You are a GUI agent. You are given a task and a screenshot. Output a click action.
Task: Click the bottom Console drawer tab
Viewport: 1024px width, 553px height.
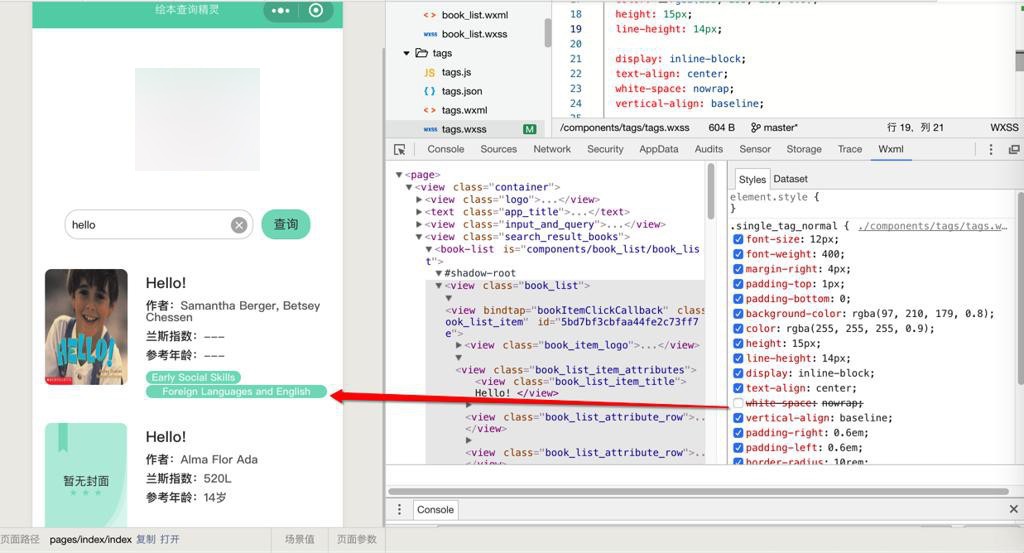(436, 510)
